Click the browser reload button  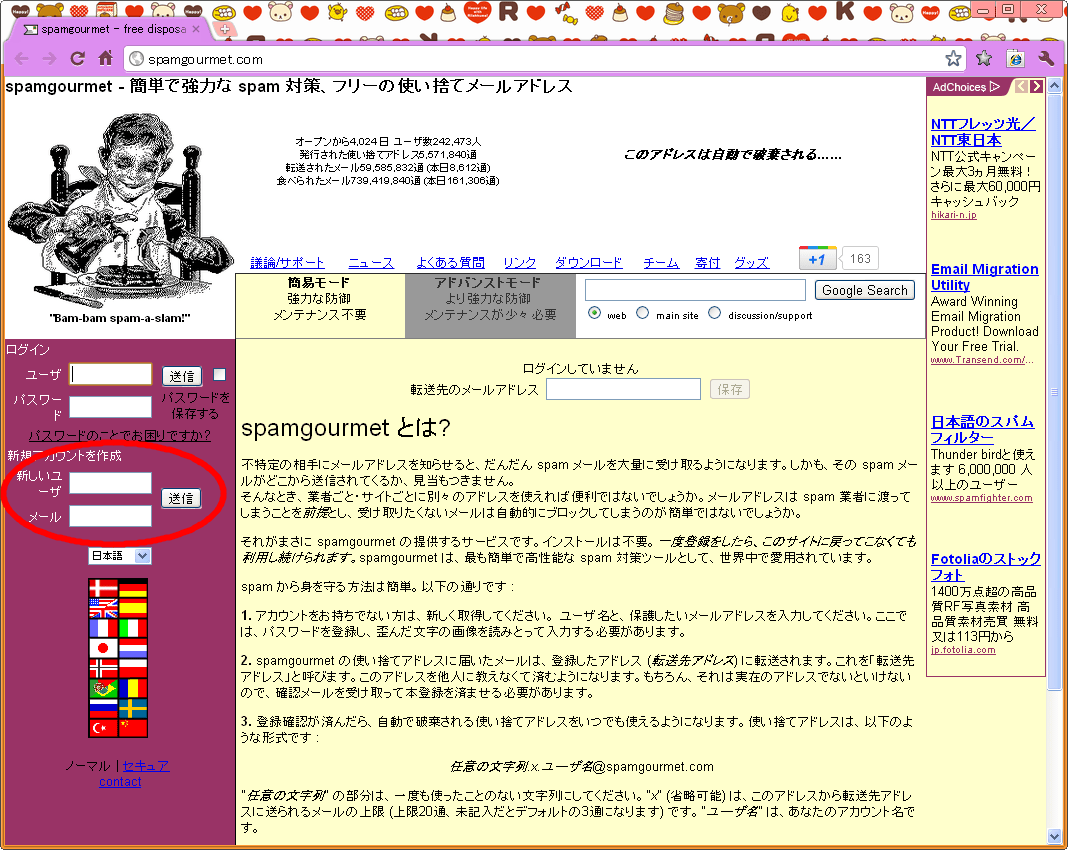(77, 58)
